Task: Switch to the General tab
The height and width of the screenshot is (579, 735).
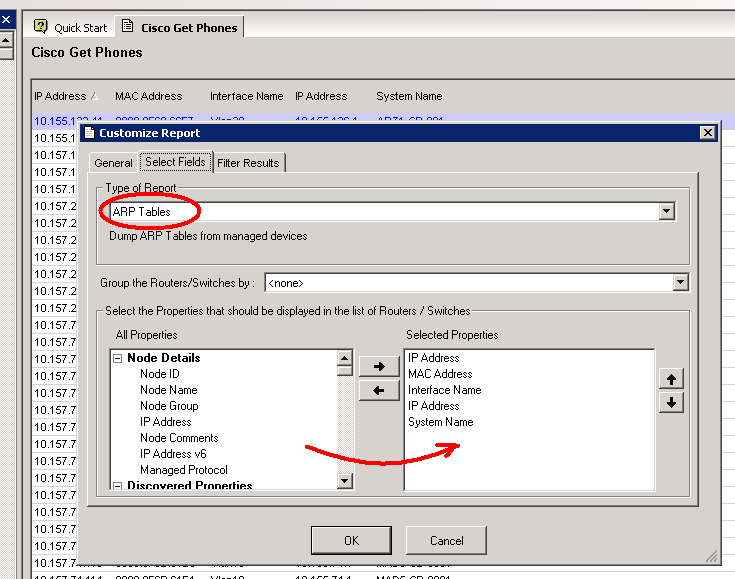Action: [113, 163]
